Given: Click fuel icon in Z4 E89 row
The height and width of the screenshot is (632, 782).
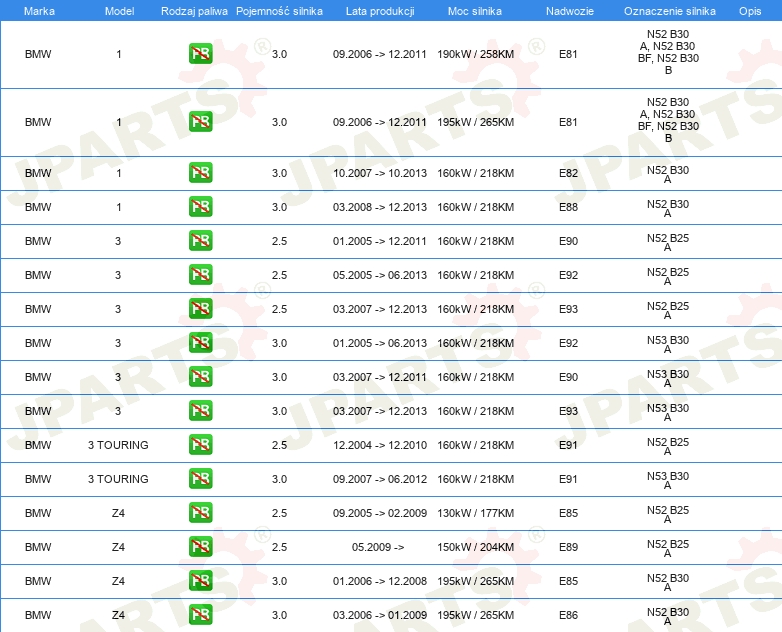Looking at the screenshot, I should (x=200, y=547).
